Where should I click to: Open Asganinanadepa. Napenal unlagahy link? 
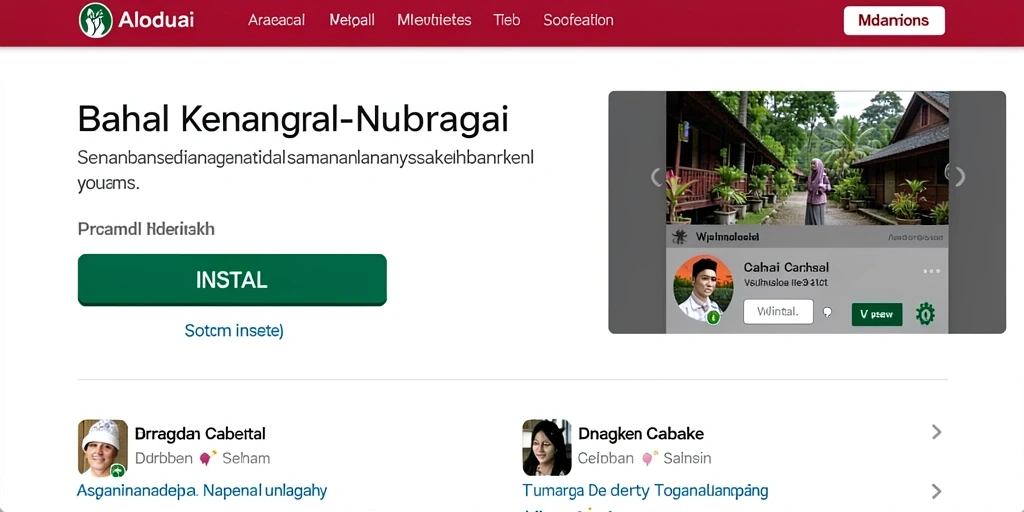(x=202, y=490)
